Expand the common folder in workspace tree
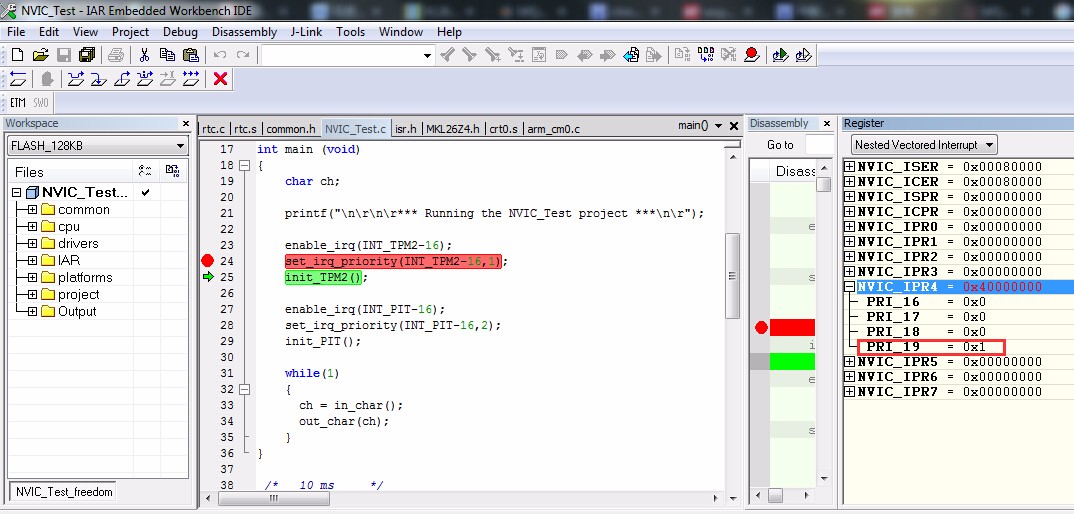 (x=32, y=210)
